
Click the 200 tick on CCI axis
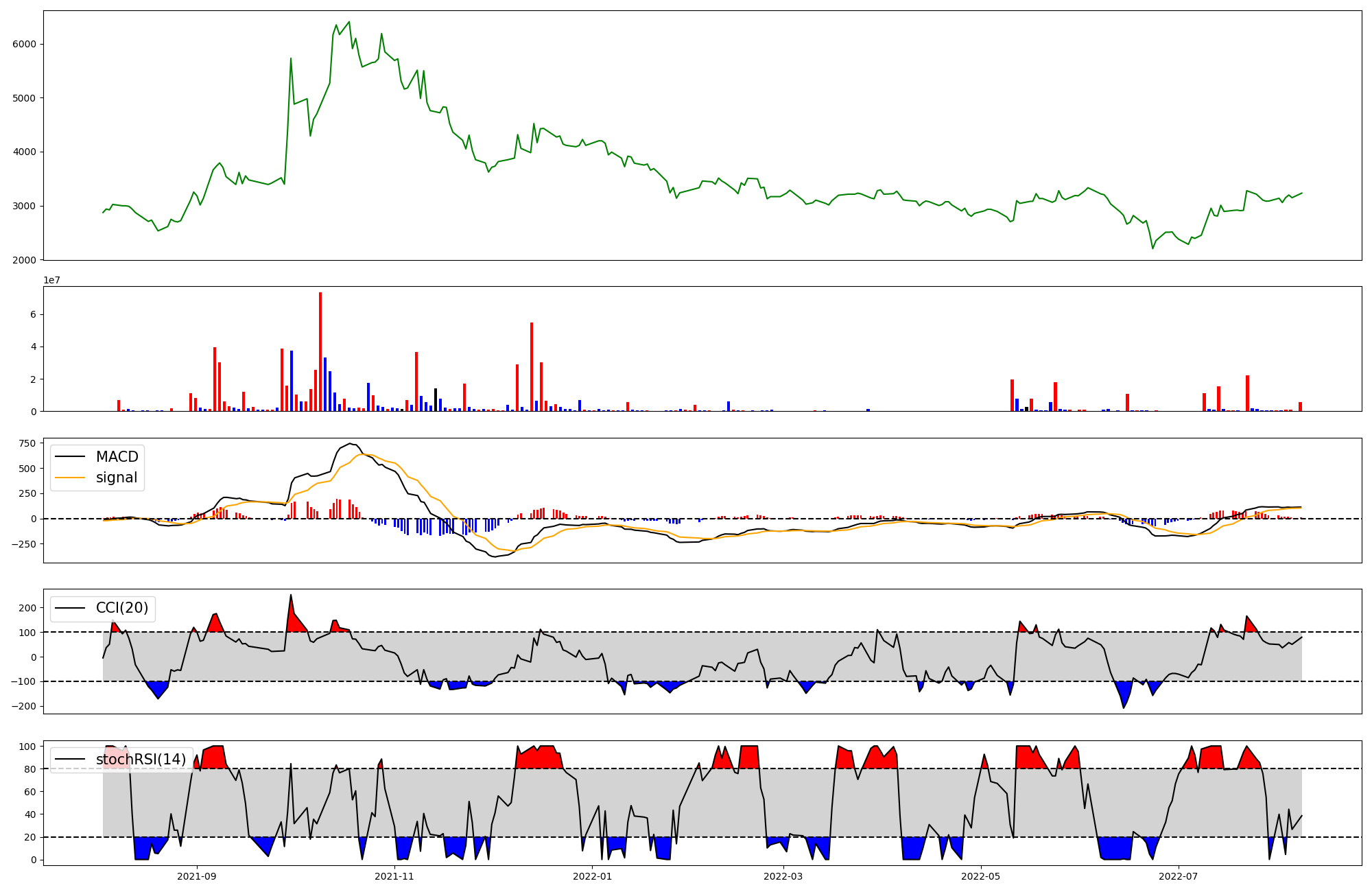click(x=27, y=608)
